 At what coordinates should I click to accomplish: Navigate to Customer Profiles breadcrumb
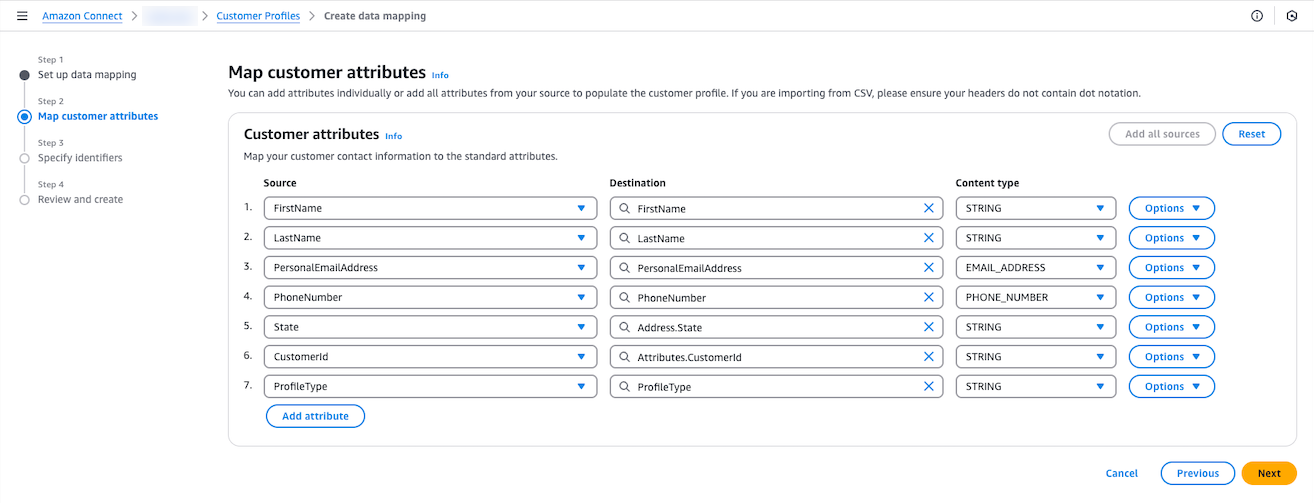(x=258, y=16)
